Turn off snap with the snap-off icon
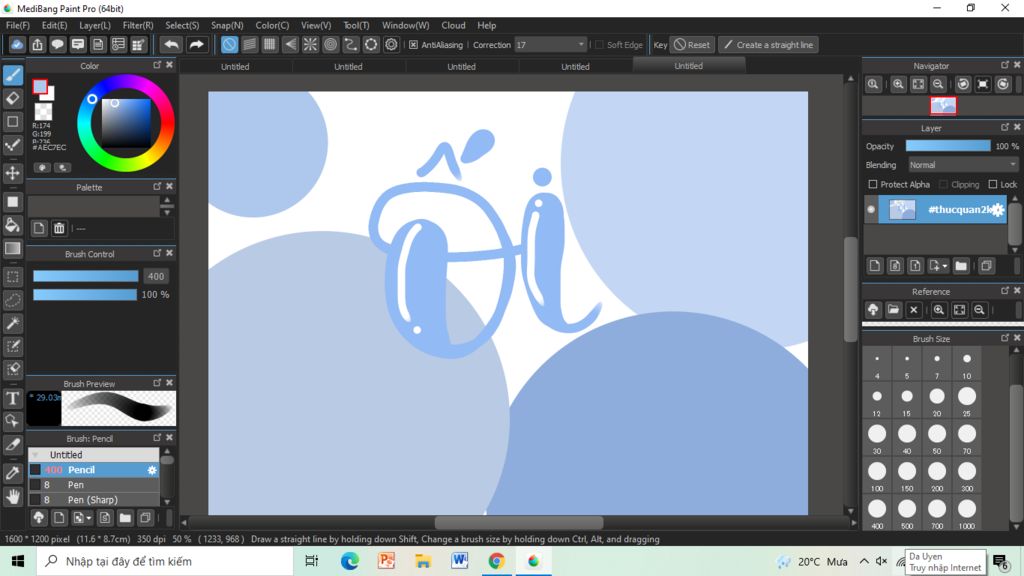 [229, 44]
